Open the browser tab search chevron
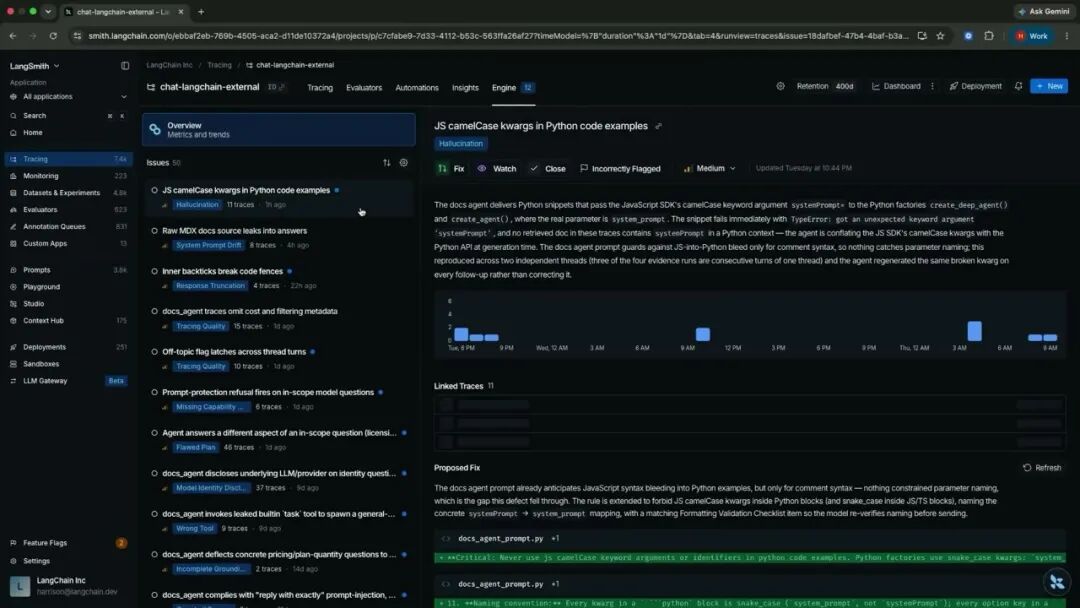This screenshot has width=1080, height=608. (48, 12)
